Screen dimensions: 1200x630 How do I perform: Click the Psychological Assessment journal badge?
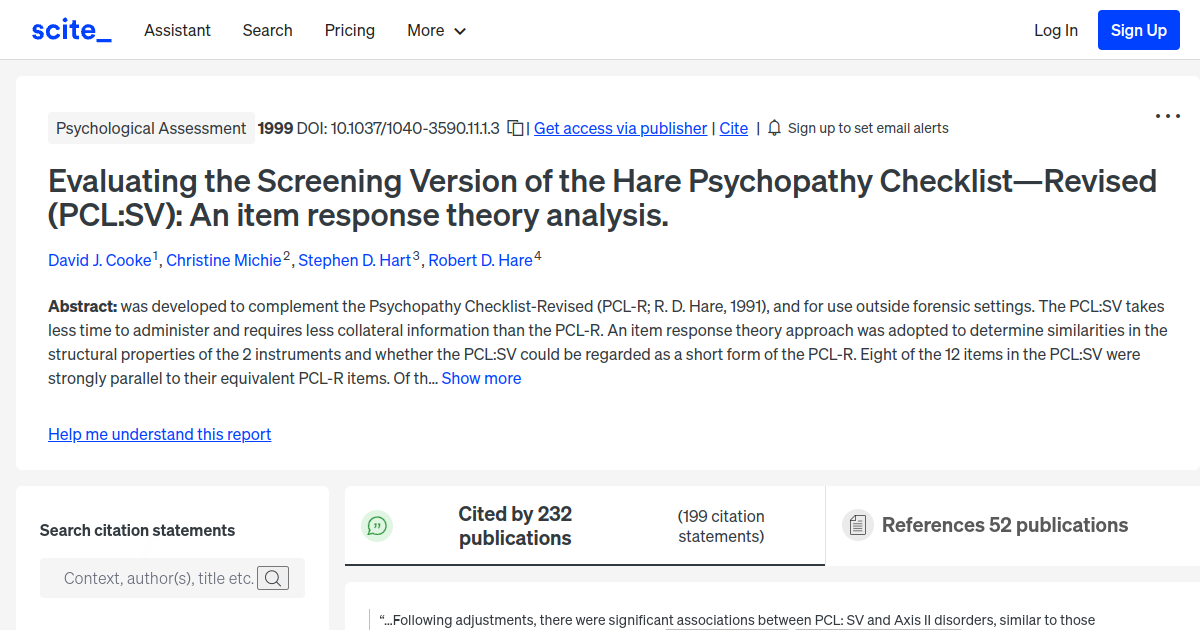pyautogui.click(x=151, y=128)
